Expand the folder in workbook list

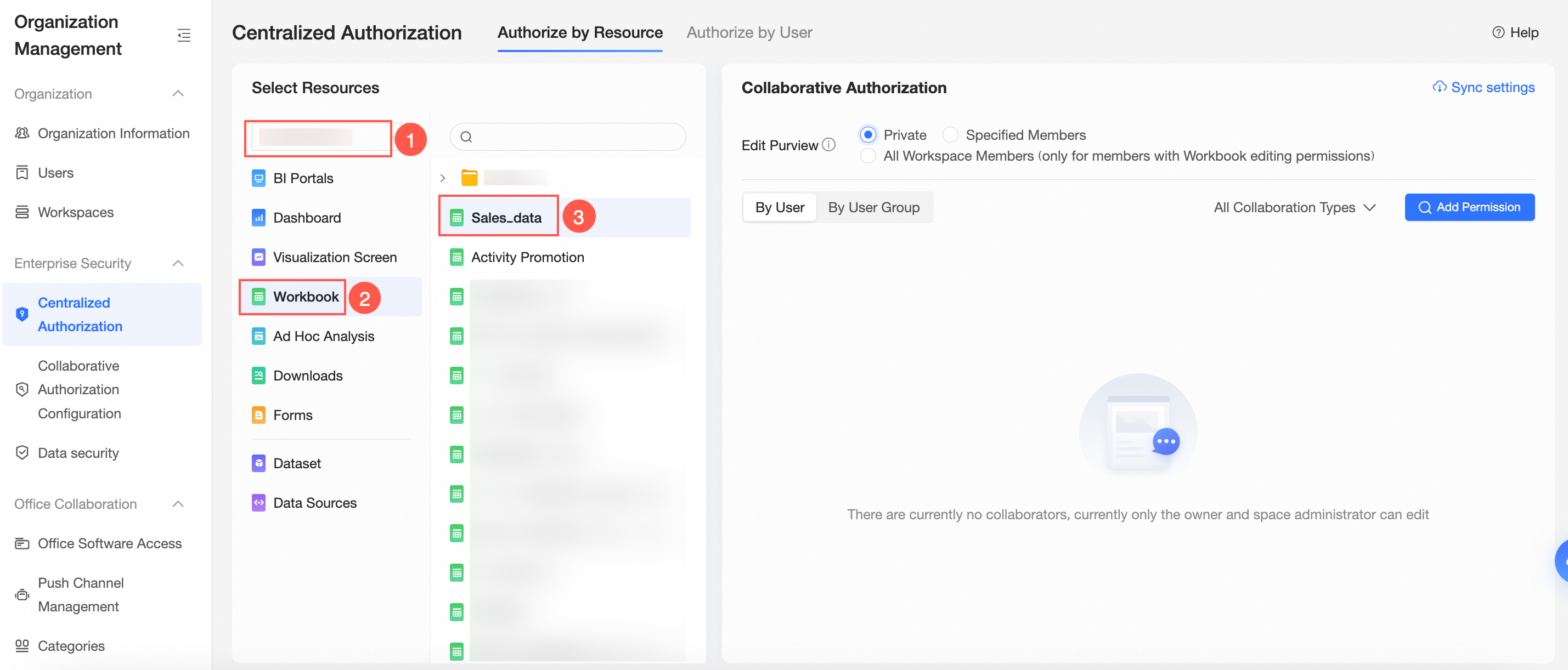click(x=443, y=178)
